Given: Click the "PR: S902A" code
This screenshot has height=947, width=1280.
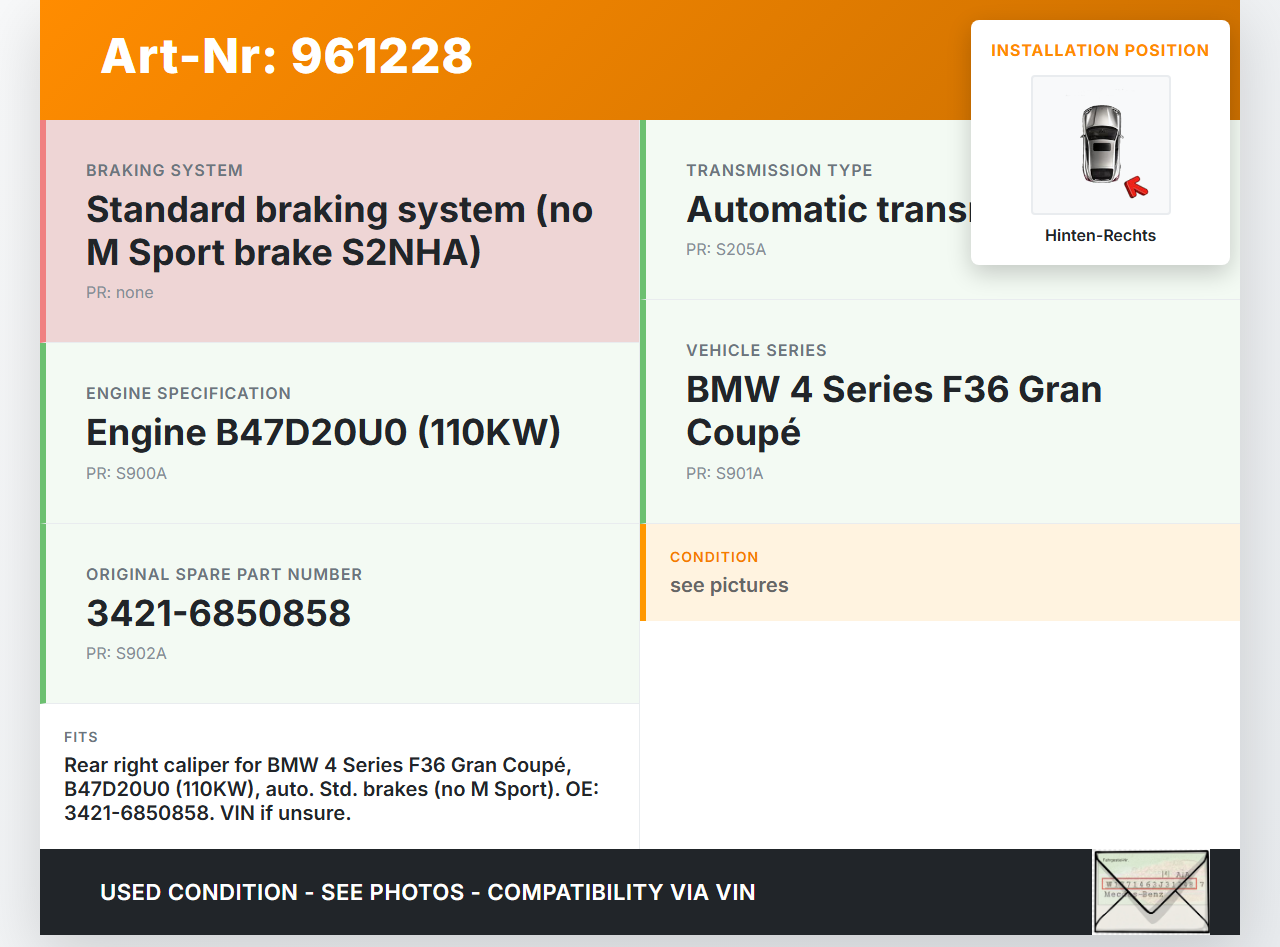Looking at the screenshot, I should (x=126, y=654).
